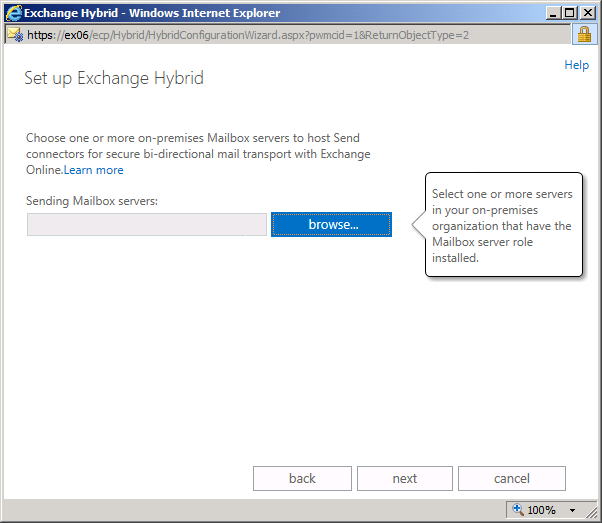Cancel the hybrid setup wizard
The height and width of the screenshot is (523, 602).
512,478
